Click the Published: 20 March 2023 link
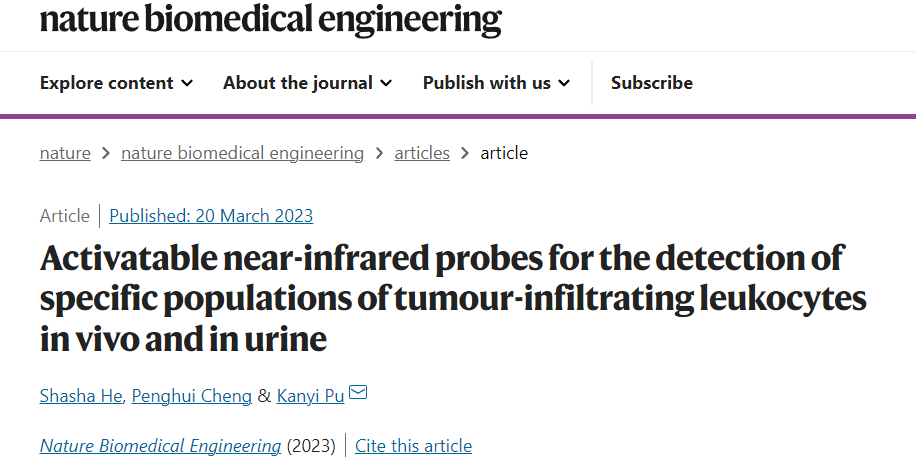Image resolution: width=916 pixels, height=470 pixels. (x=211, y=215)
